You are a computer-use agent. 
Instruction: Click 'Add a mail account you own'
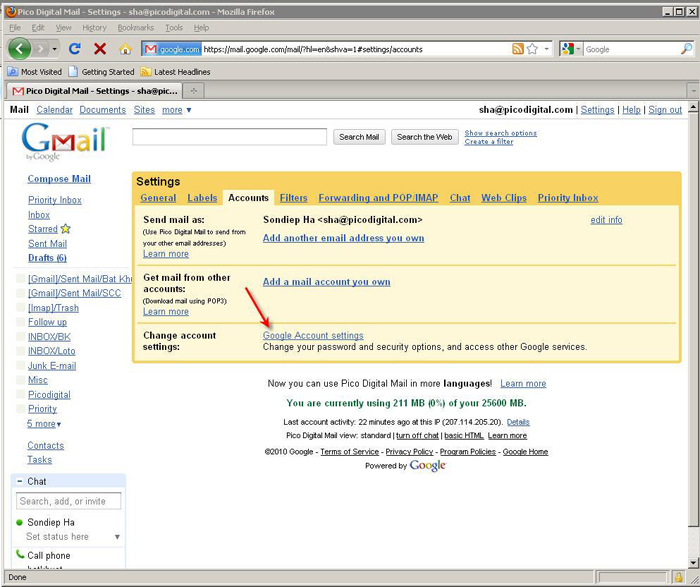click(x=326, y=282)
